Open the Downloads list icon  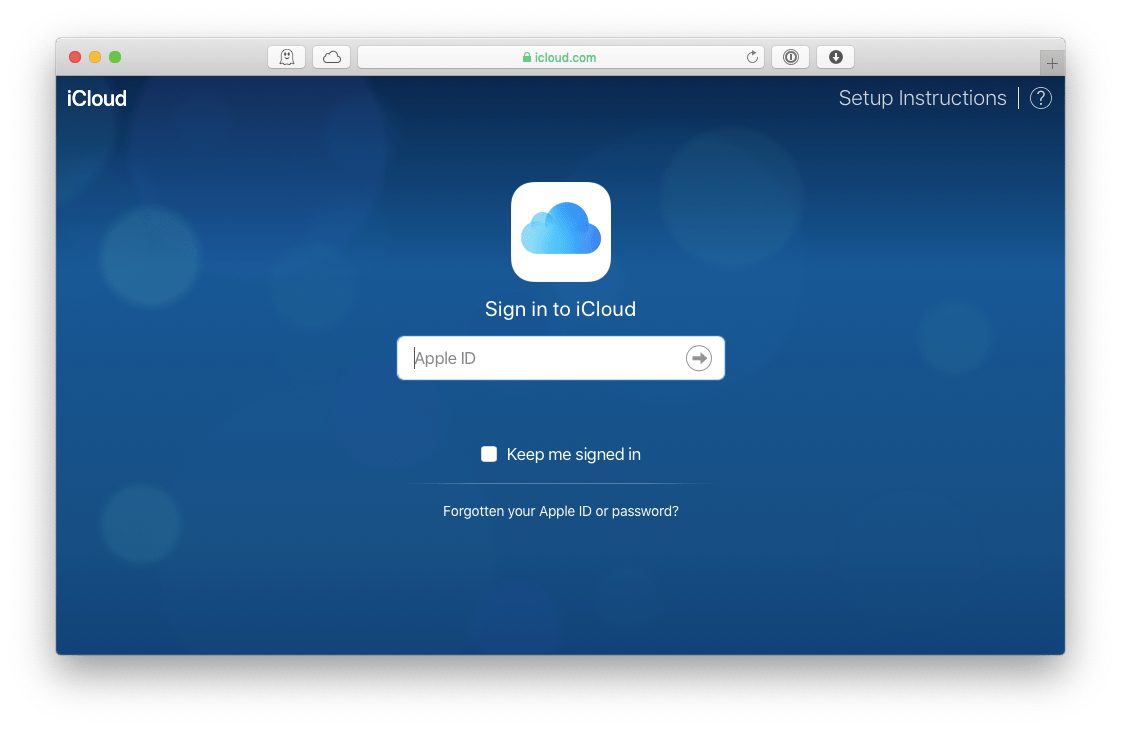[835, 57]
